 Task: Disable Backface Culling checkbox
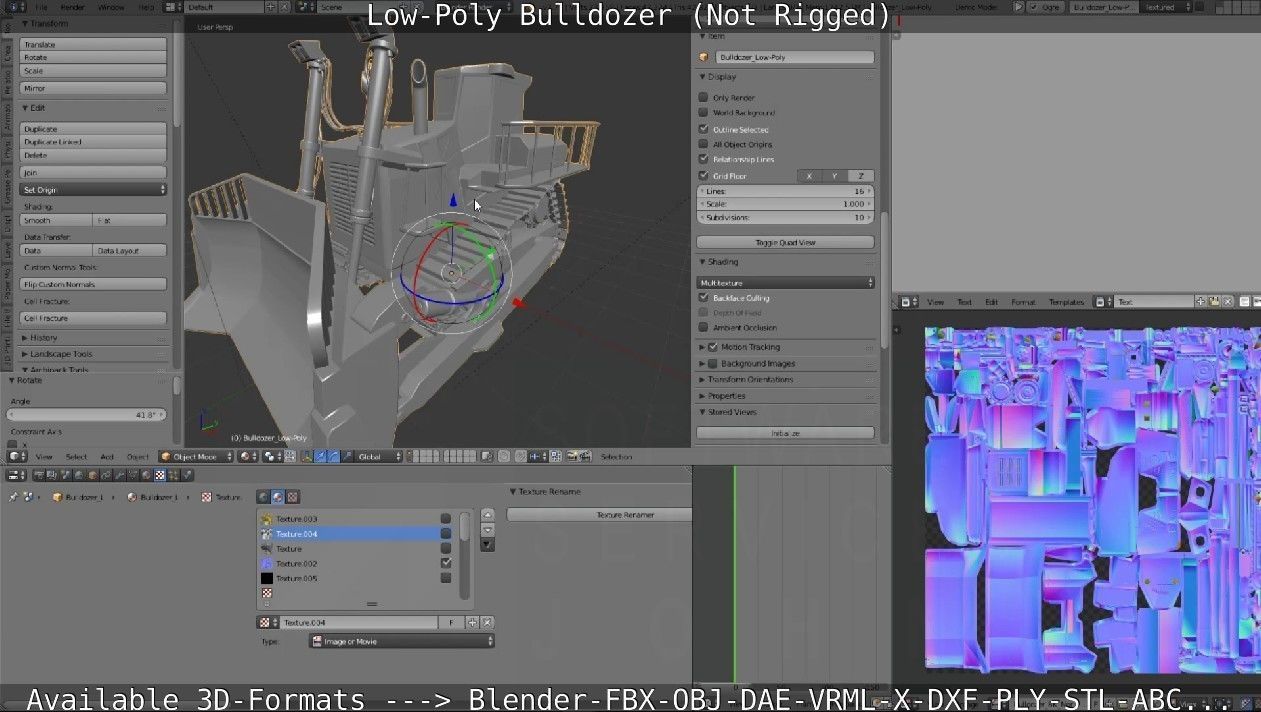tap(703, 297)
